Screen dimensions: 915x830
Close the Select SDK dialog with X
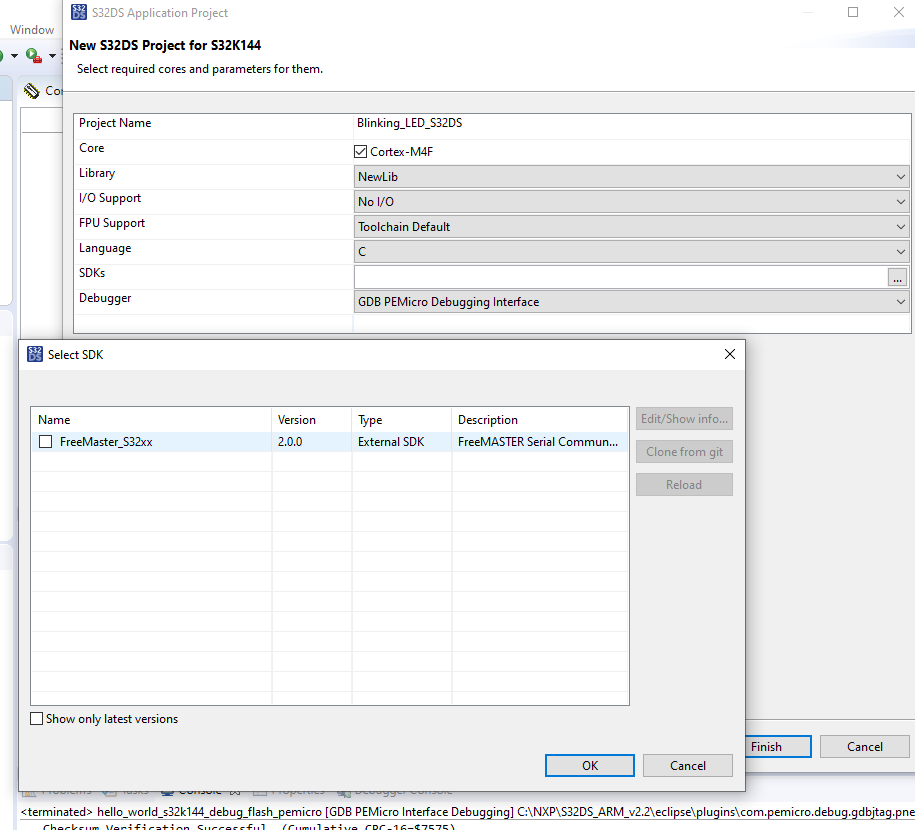[729, 354]
